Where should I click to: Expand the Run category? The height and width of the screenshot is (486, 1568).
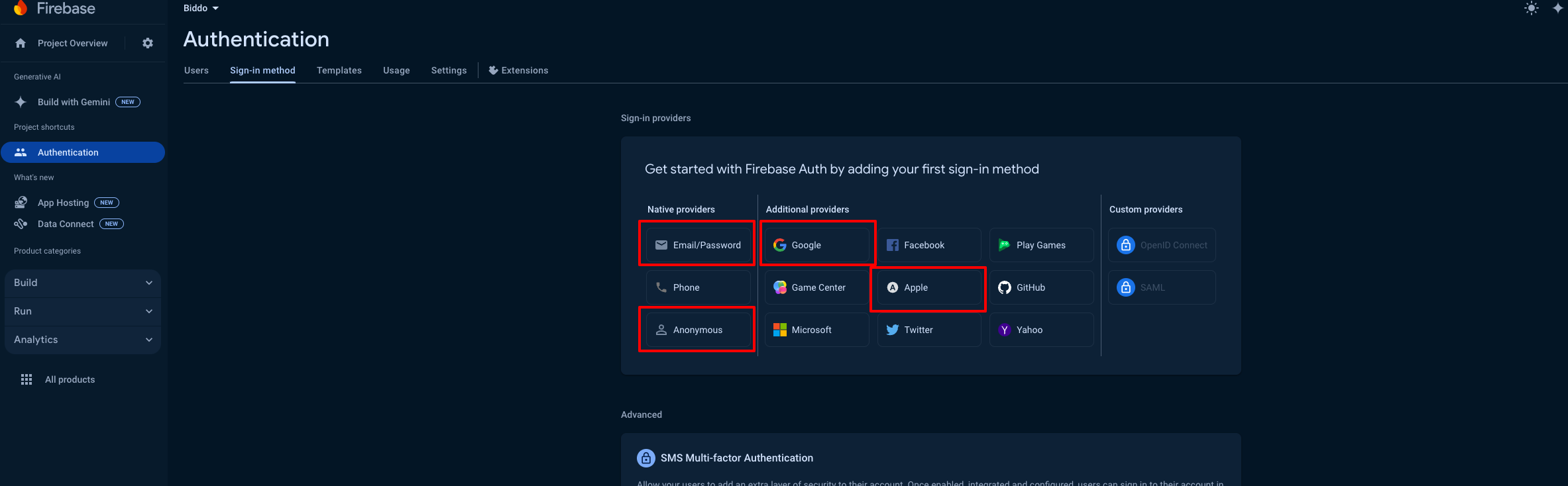pos(83,311)
